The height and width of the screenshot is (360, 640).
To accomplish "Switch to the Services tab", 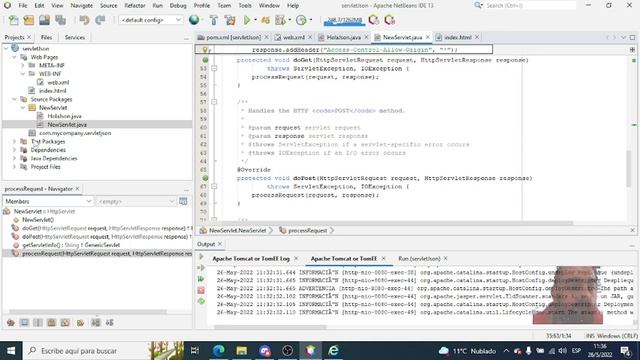I will (75, 37).
